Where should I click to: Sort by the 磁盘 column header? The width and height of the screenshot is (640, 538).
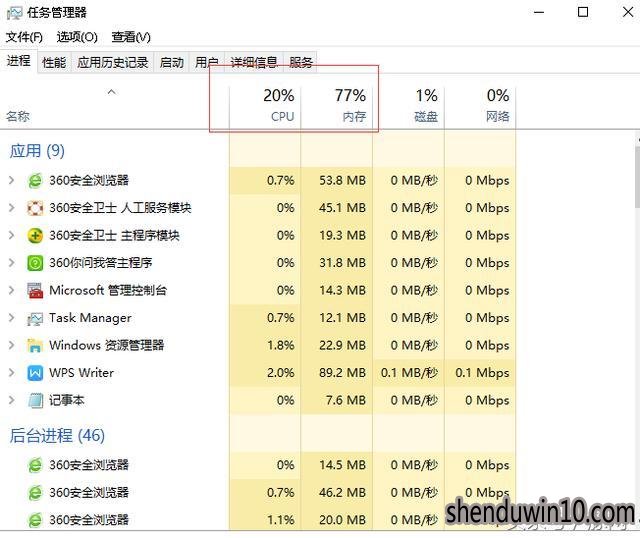click(409, 107)
